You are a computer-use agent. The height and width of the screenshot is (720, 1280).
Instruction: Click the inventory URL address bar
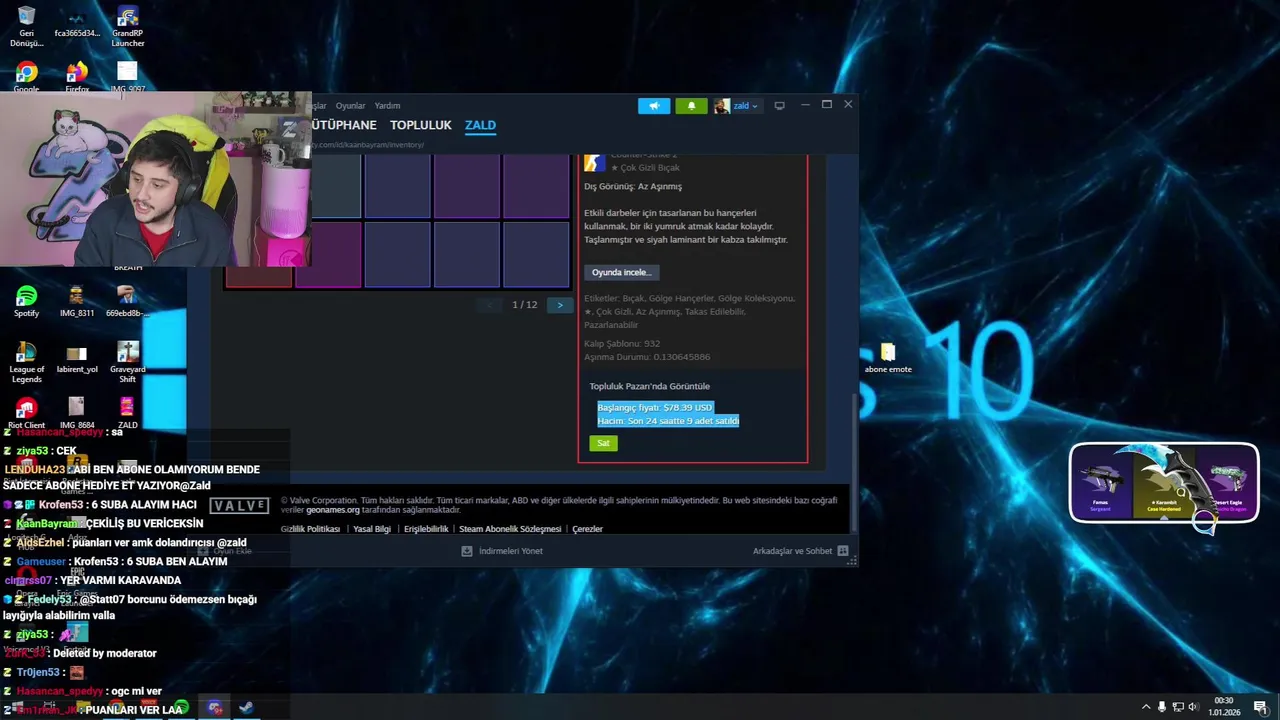368,145
